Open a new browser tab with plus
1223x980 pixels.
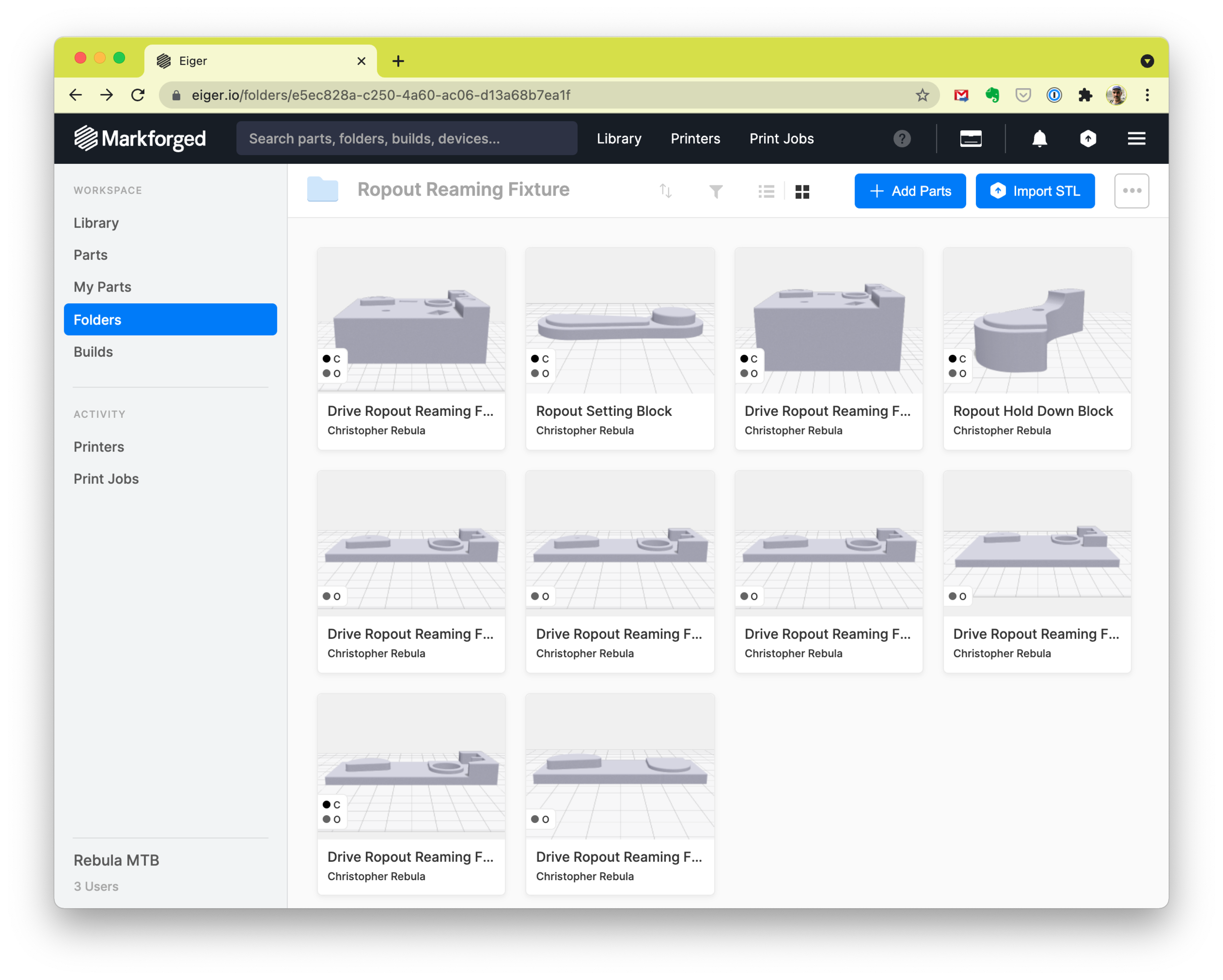click(x=398, y=61)
